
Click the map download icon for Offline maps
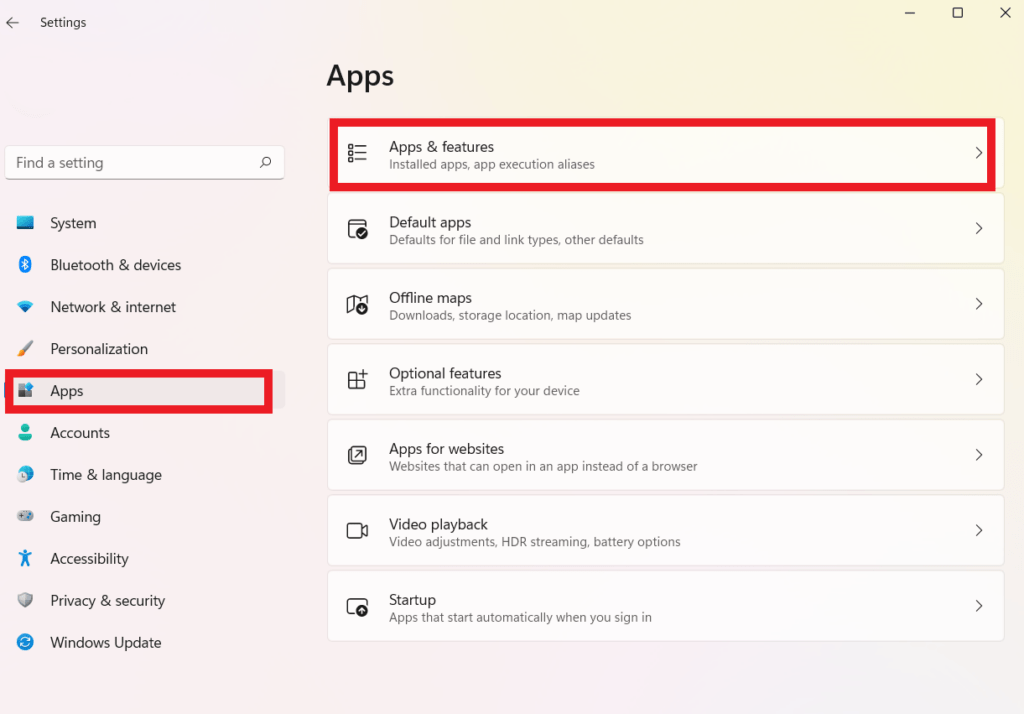pyautogui.click(x=357, y=304)
